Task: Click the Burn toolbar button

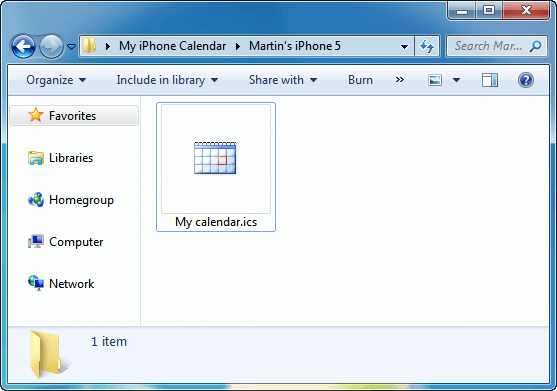Action: [x=360, y=80]
